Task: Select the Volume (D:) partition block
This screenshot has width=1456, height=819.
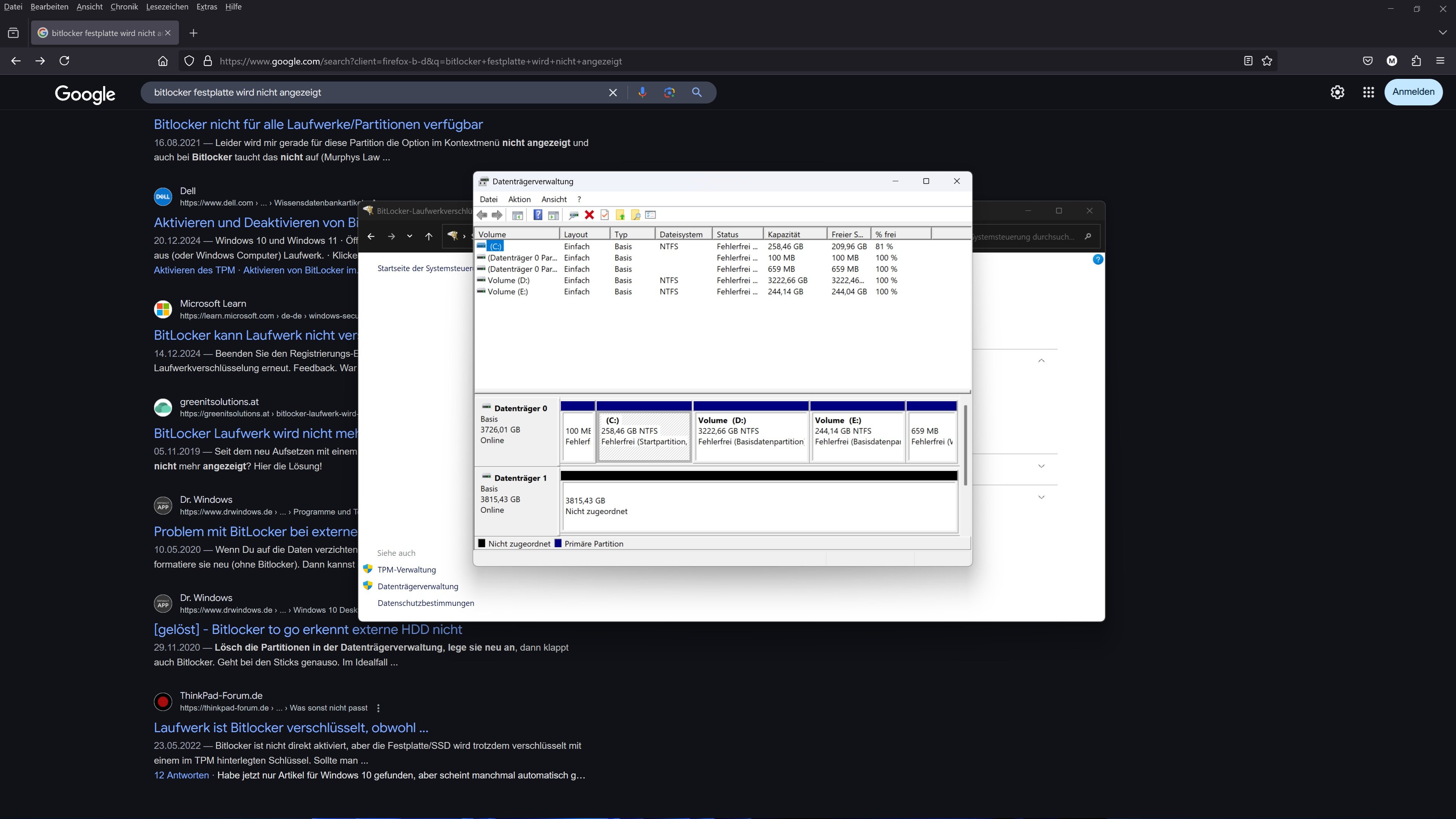Action: (751, 432)
